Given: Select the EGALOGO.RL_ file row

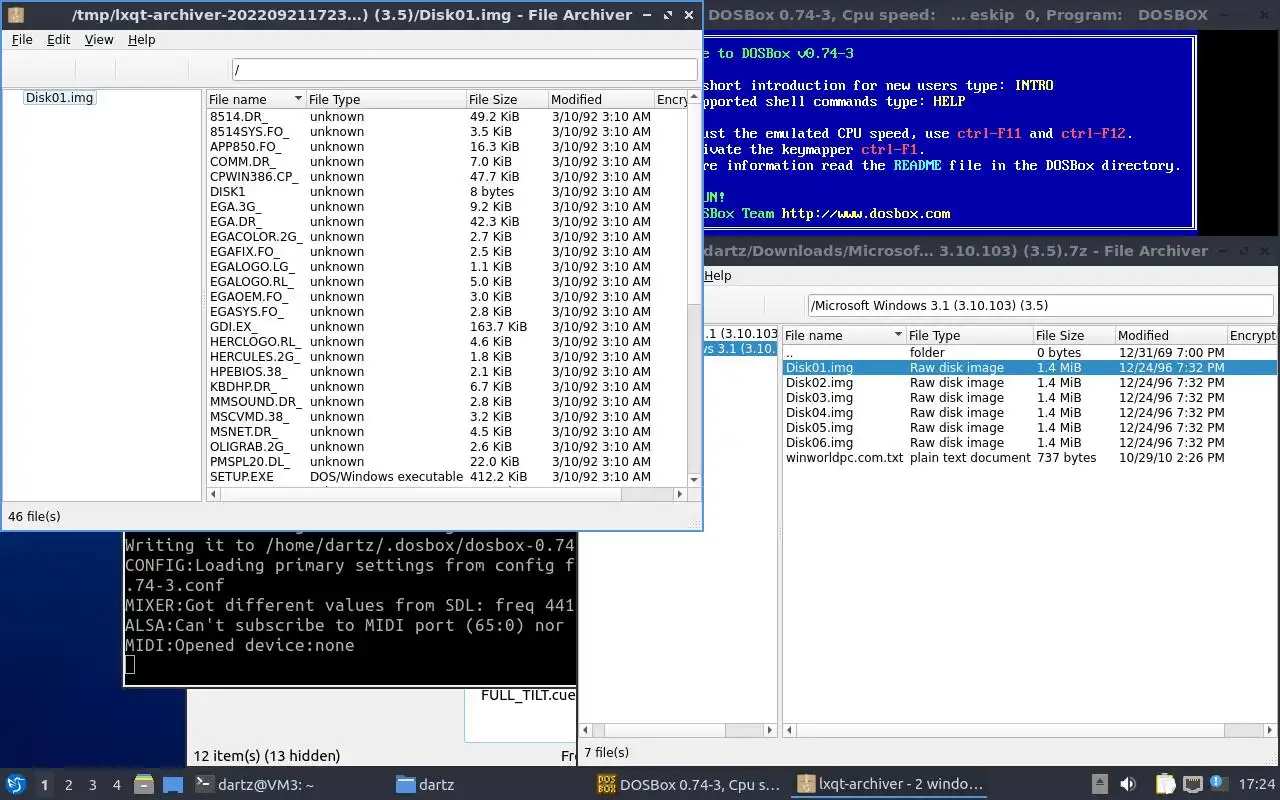Looking at the screenshot, I should click(x=446, y=282).
